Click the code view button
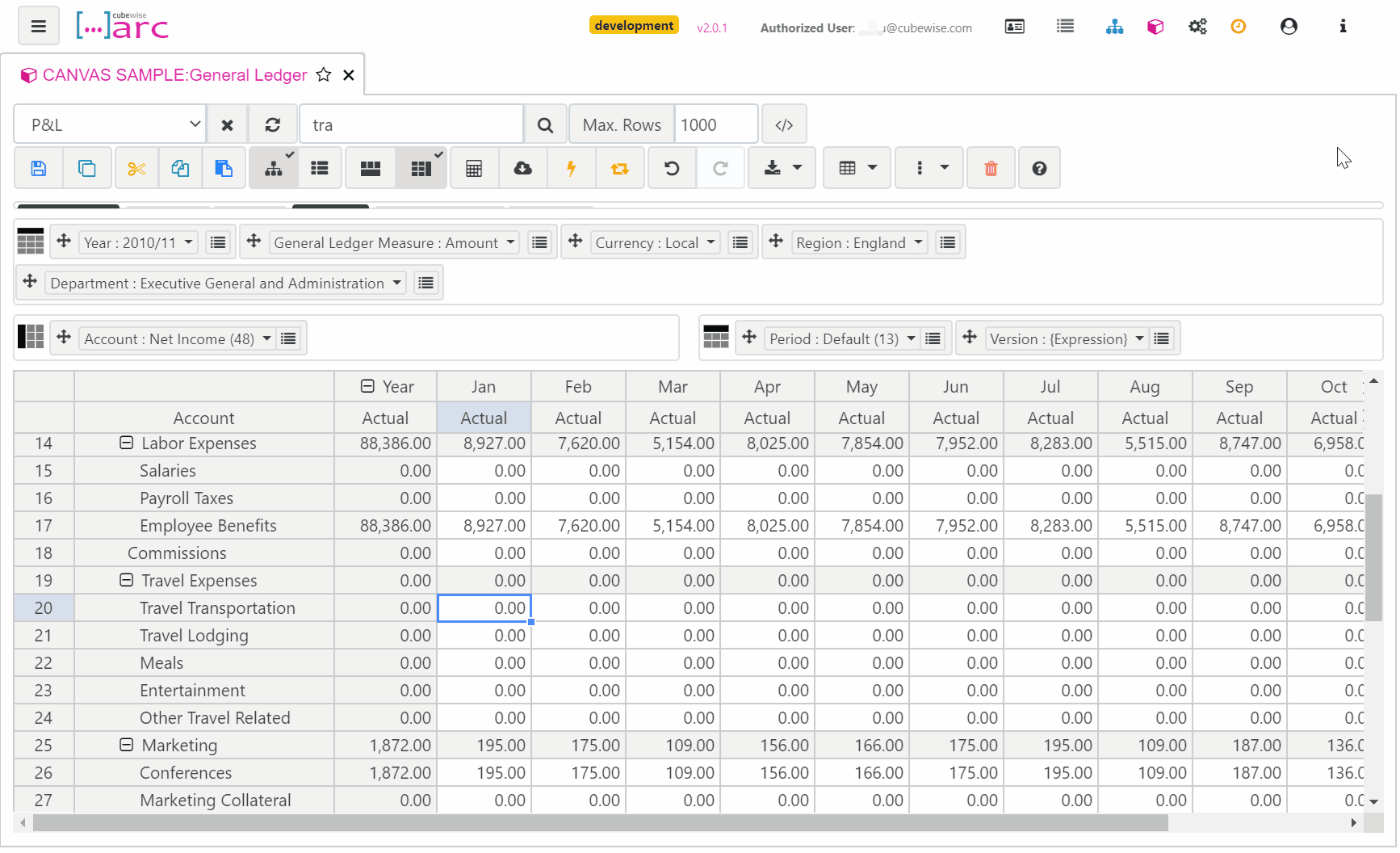This screenshot has height=853, width=1400. (x=783, y=124)
